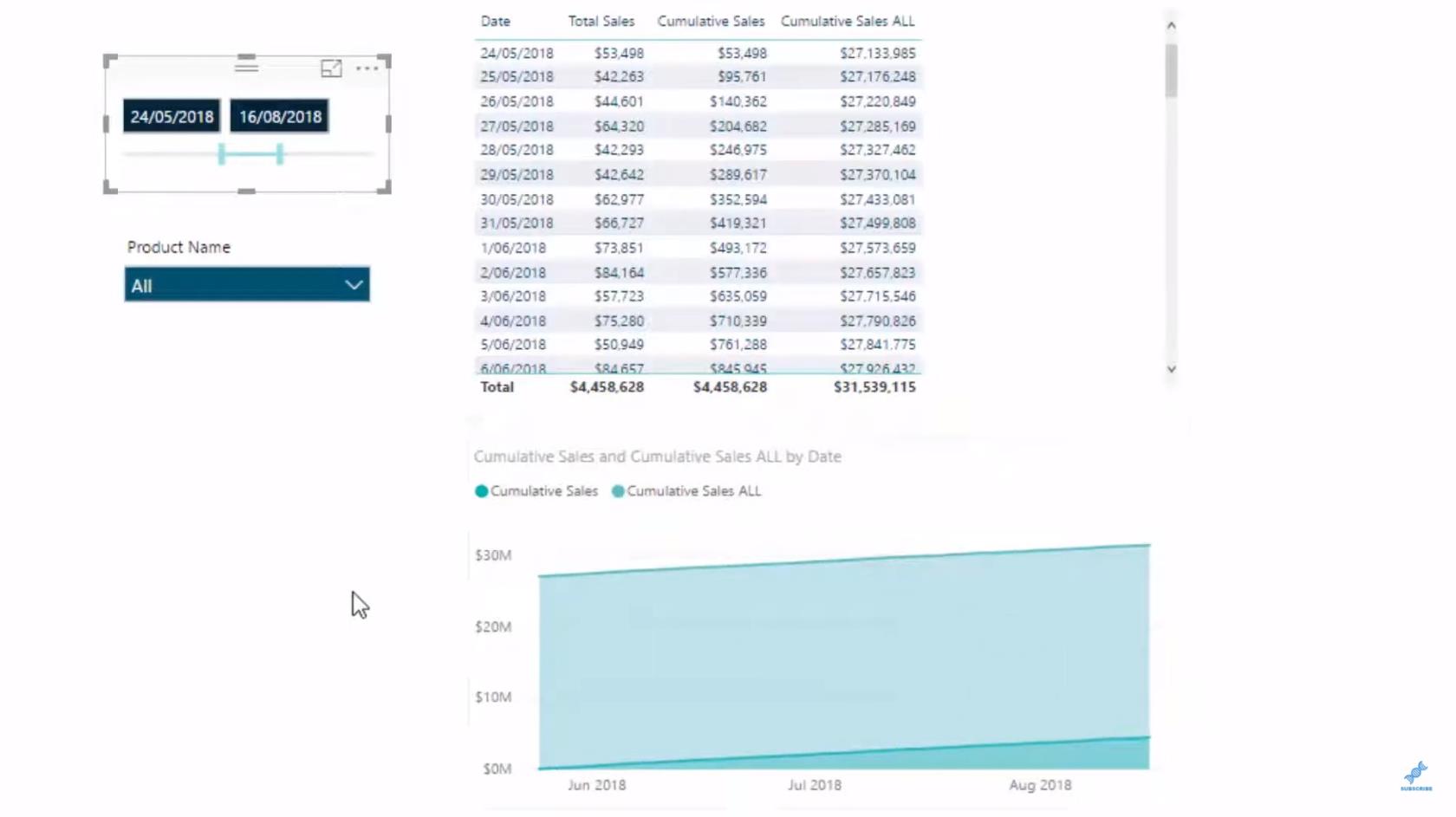Viewport: 1456px width, 817px height.
Task: Click the table scrollbar down arrow
Action: click(1171, 369)
